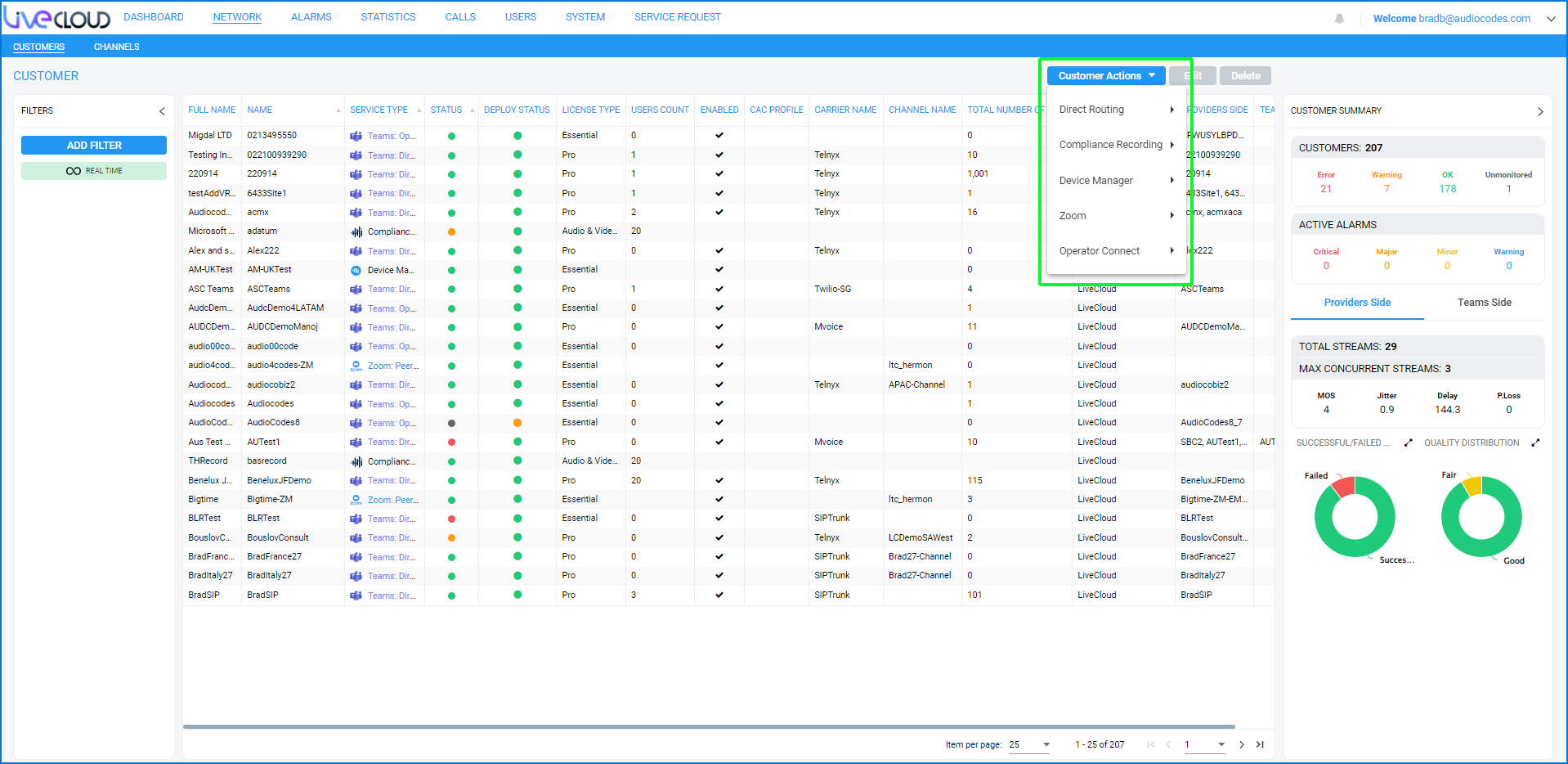Click orange deploy status dot in AudioCodes8 row
Image resolution: width=1568 pixels, height=764 pixels.
pyautogui.click(x=517, y=423)
